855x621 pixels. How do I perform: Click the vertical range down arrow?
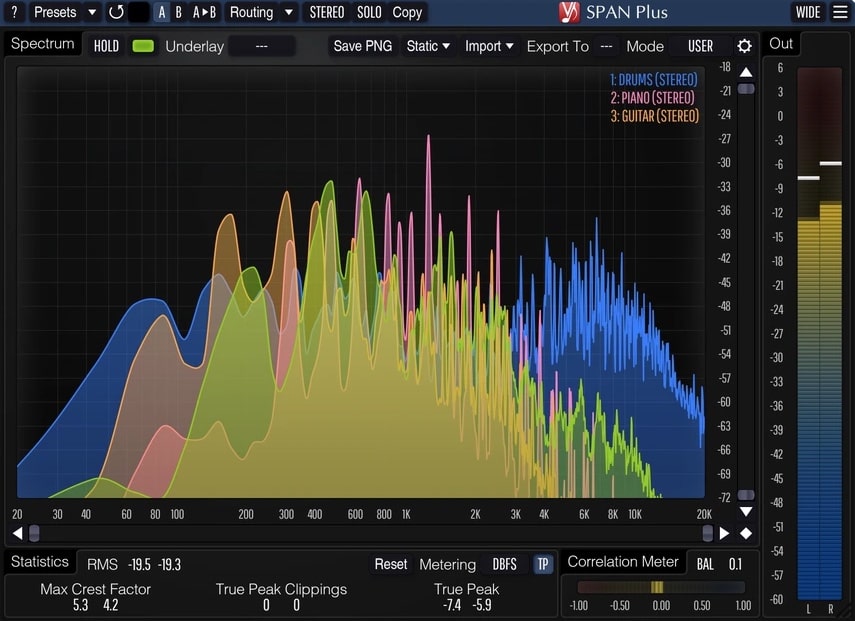[x=746, y=512]
